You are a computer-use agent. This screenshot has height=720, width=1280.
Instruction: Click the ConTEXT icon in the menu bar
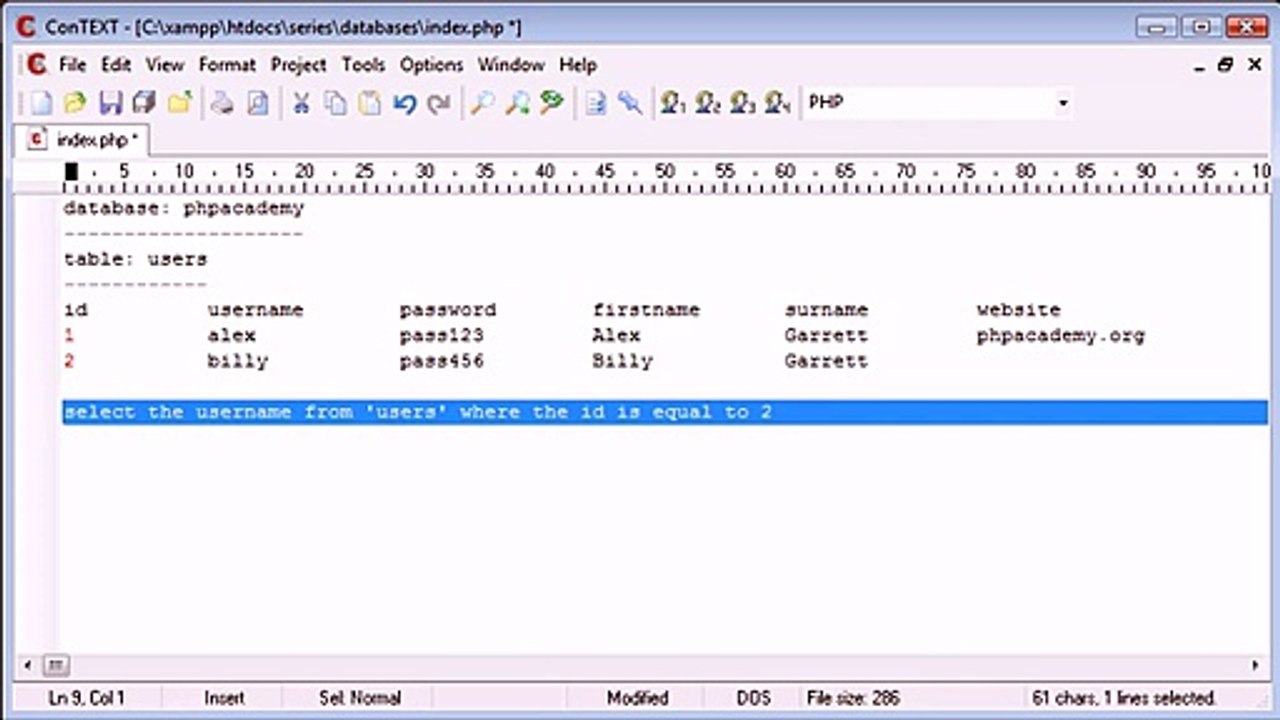tap(36, 64)
